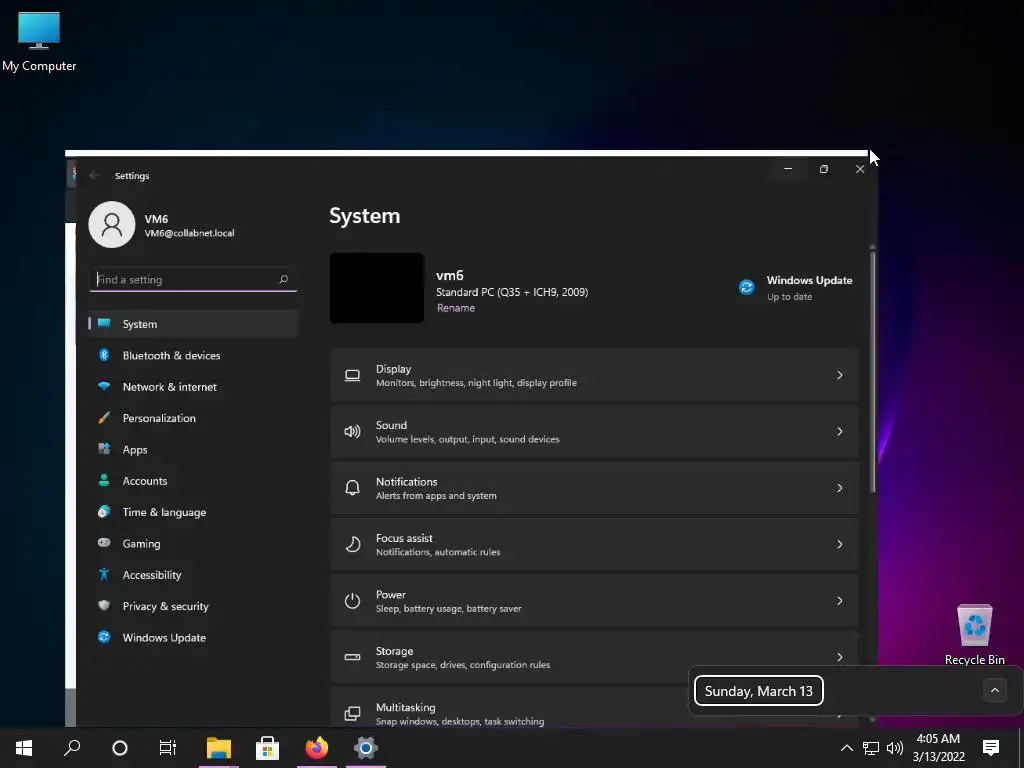Click the Cortana circle on taskbar
This screenshot has width=1024, height=768.
120,748
